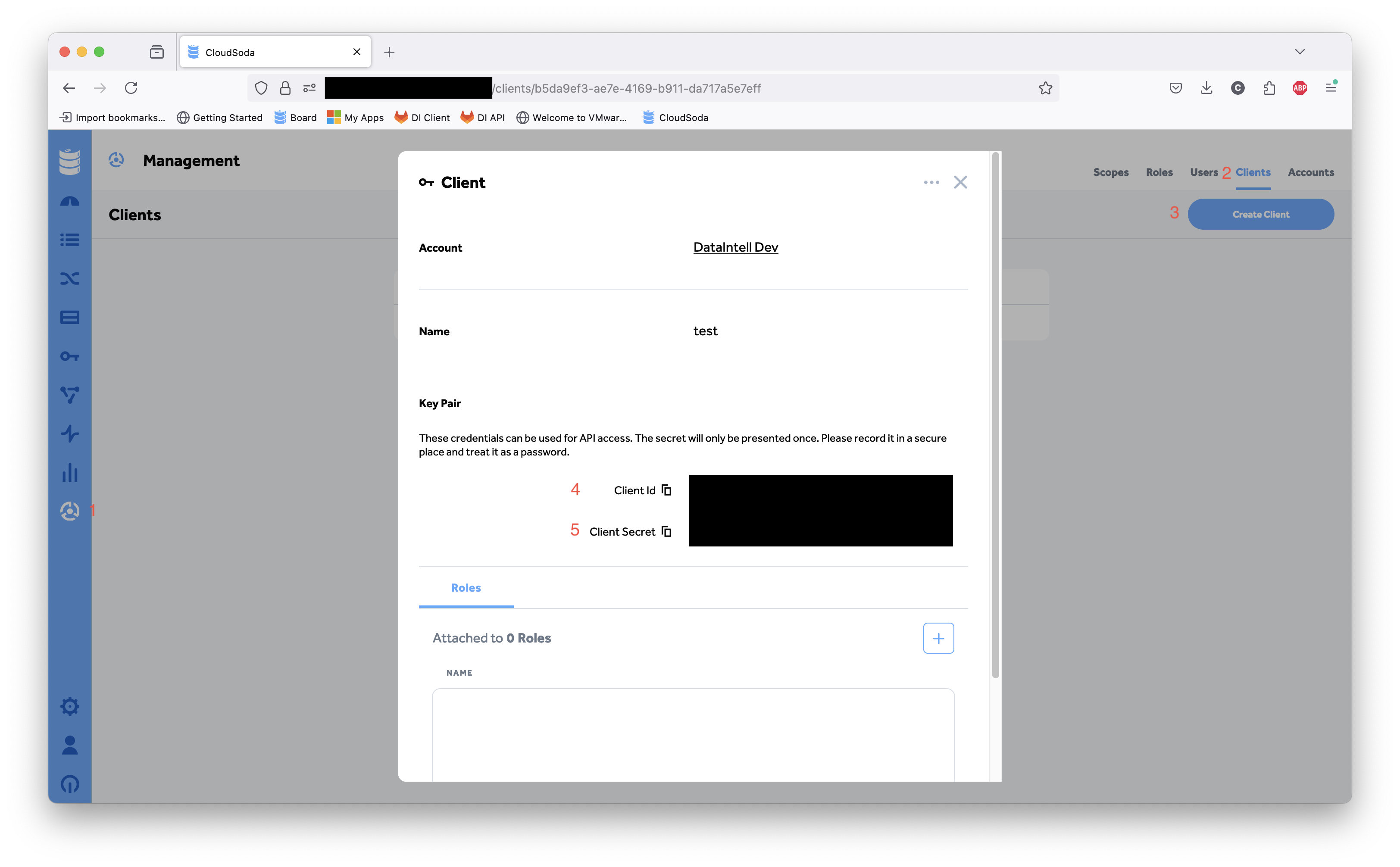Open the dashboard gauge icon in sidebar

tap(70, 201)
